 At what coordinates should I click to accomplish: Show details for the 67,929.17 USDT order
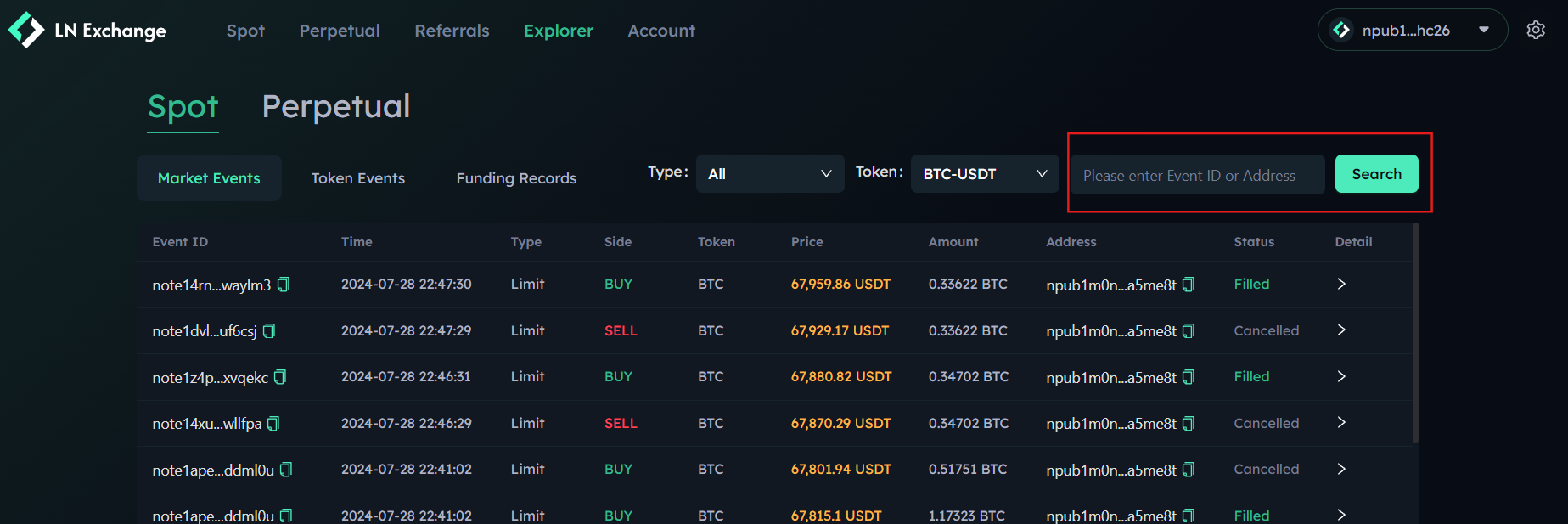tap(1341, 330)
